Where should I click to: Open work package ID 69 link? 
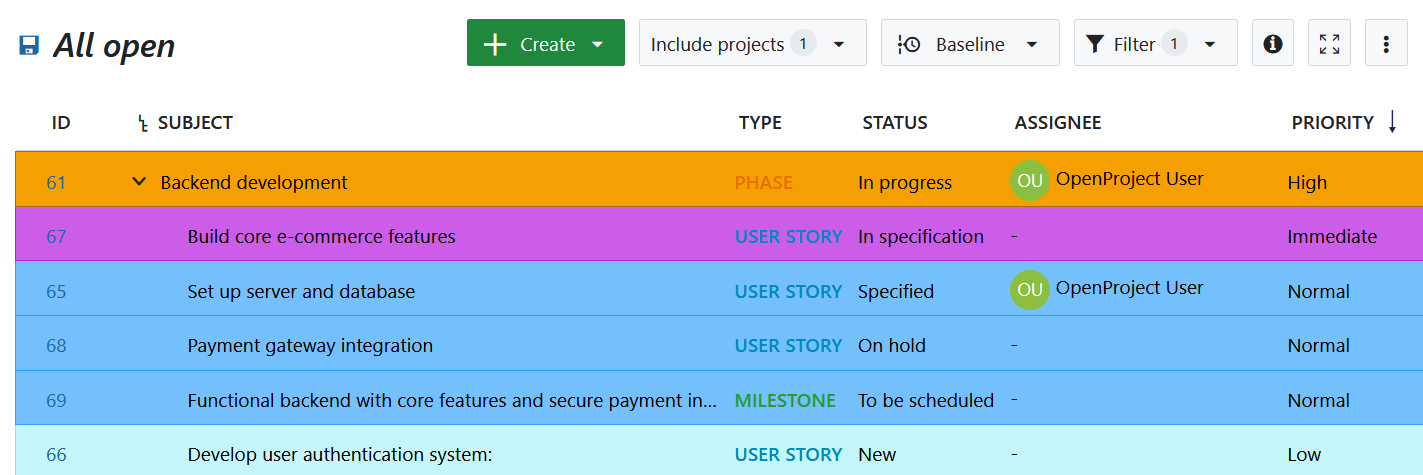pos(56,401)
